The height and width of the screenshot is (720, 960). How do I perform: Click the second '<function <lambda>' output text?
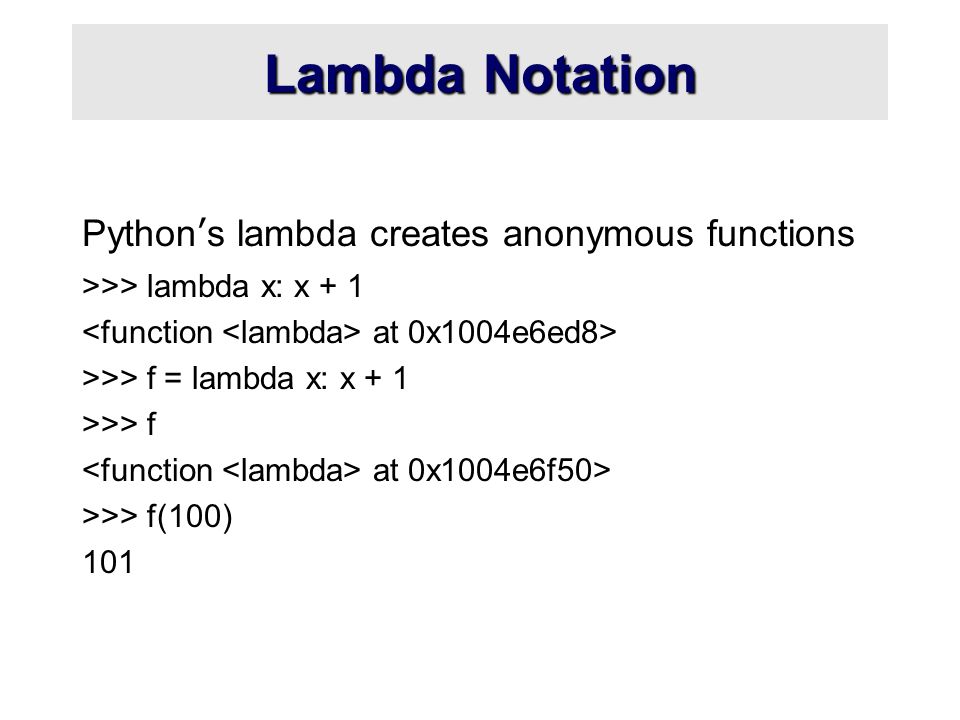pos(222,470)
